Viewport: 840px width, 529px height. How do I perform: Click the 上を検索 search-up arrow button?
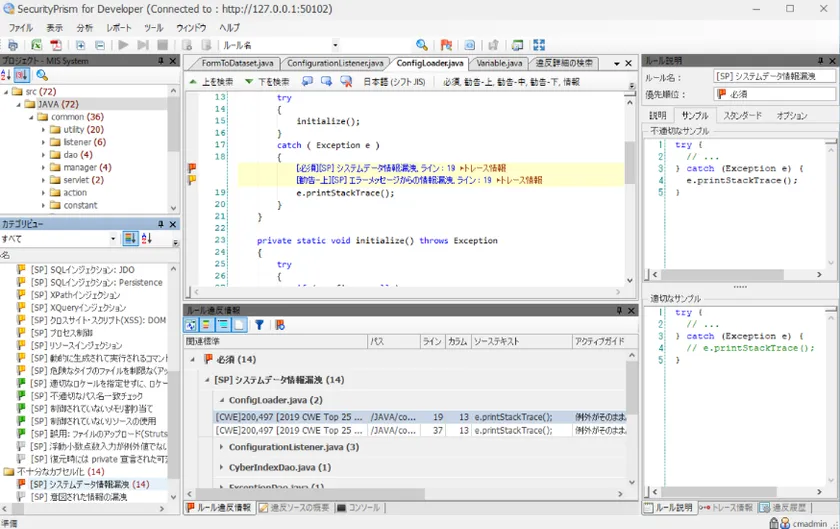(x=211, y=81)
